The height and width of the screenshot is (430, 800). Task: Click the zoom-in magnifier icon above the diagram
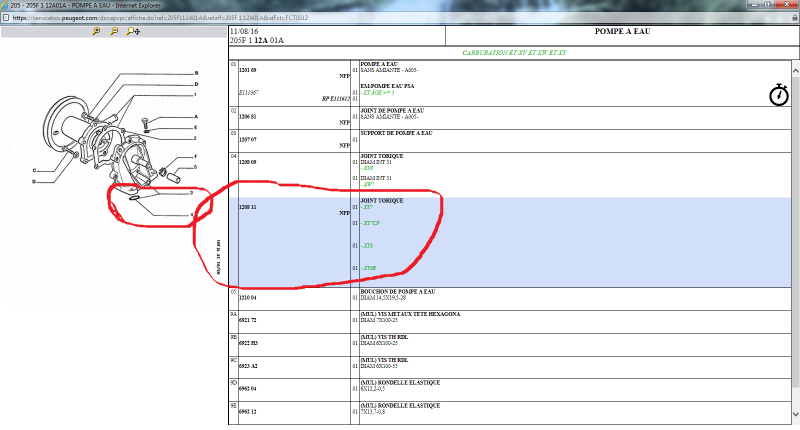(96, 31)
